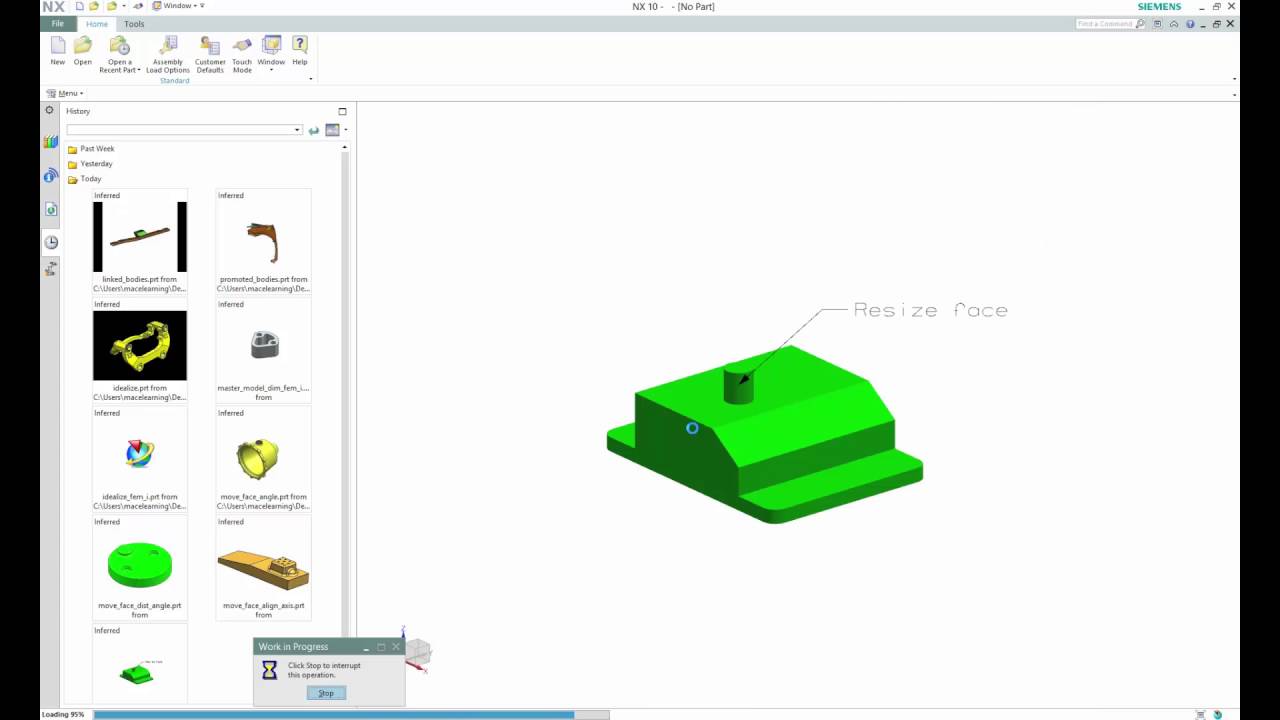Collapse the Today folder
The image size is (1280, 720).
click(x=84, y=179)
